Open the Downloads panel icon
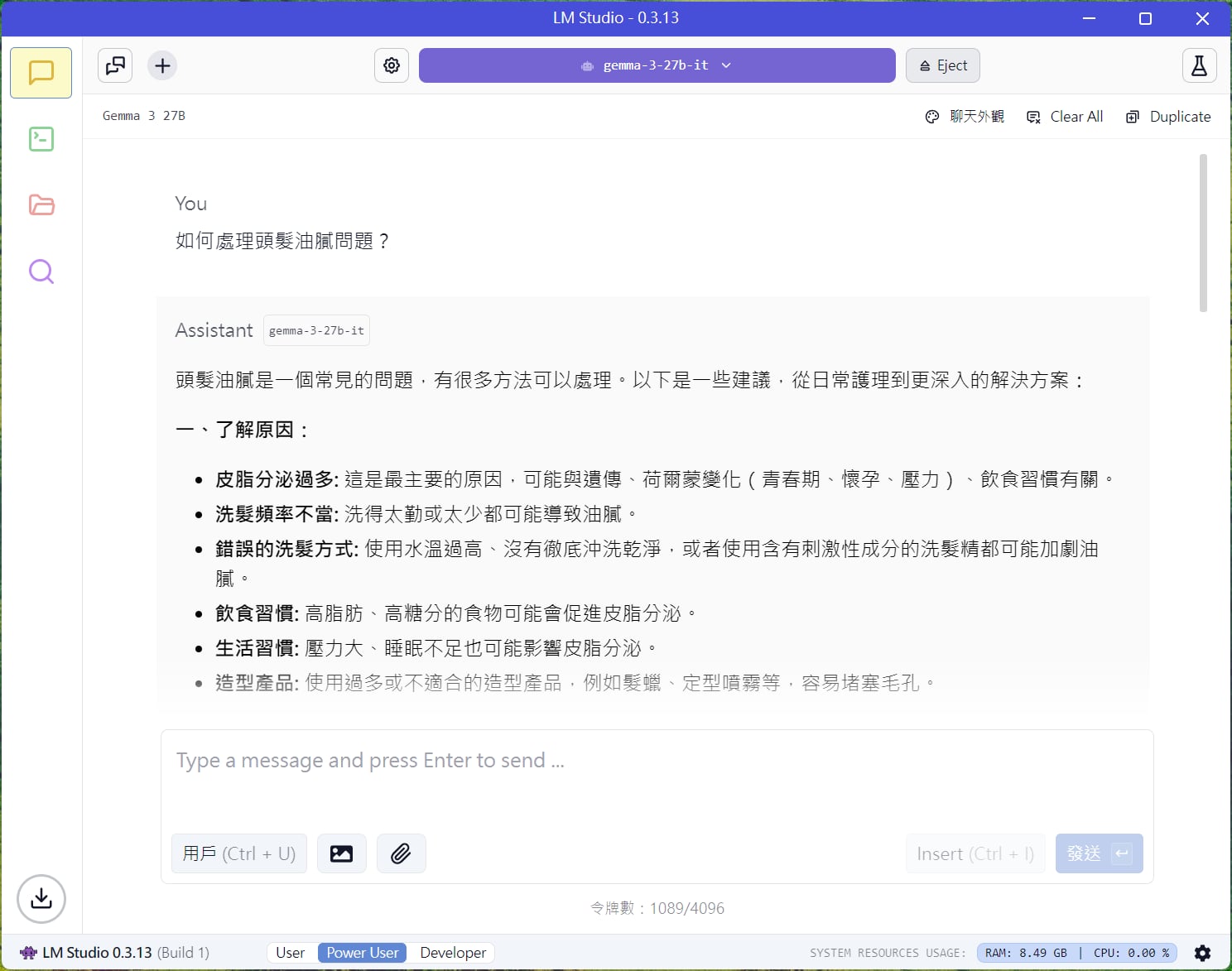 (x=41, y=898)
